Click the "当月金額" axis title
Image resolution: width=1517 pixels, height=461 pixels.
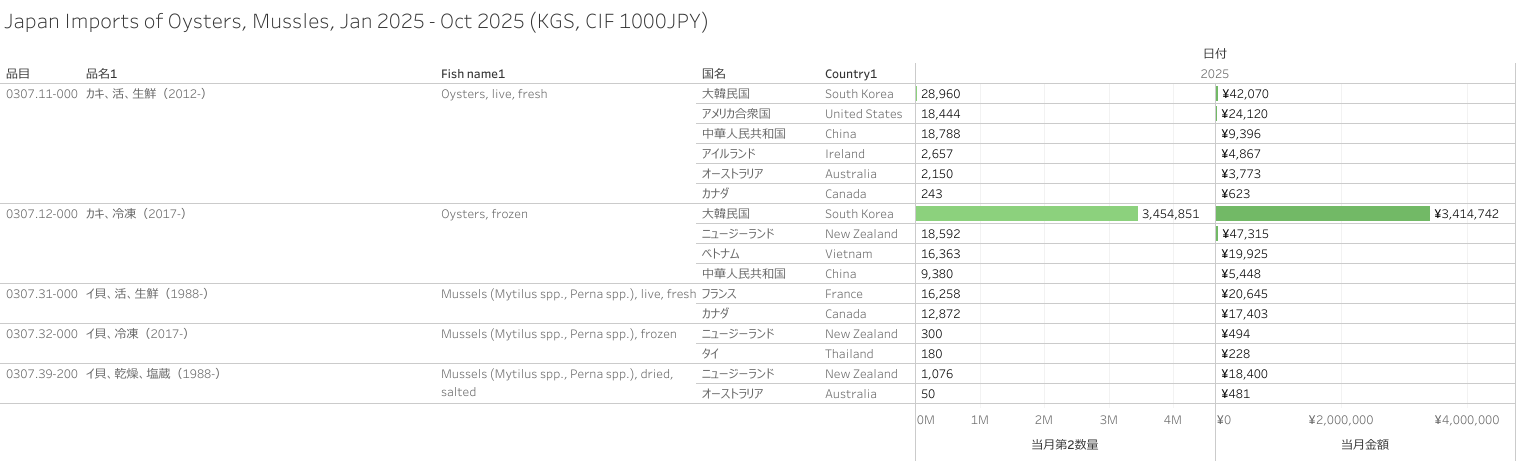1364,444
